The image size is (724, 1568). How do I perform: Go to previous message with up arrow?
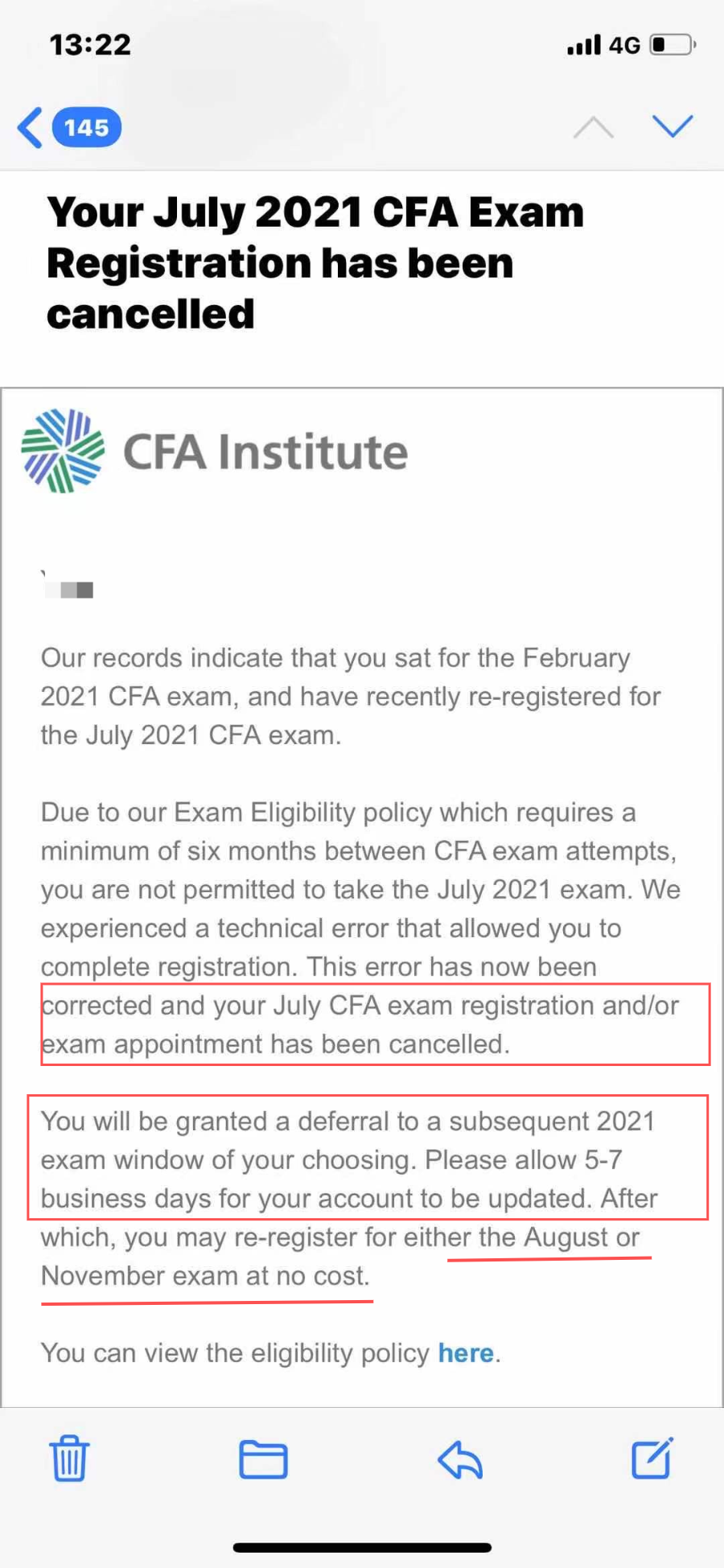click(x=593, y=127)
